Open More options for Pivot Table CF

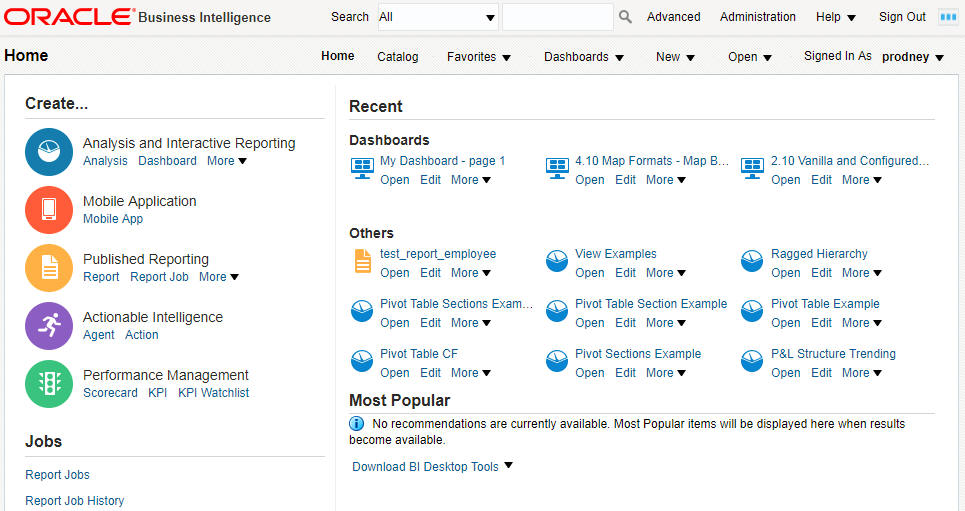(471, 373)
